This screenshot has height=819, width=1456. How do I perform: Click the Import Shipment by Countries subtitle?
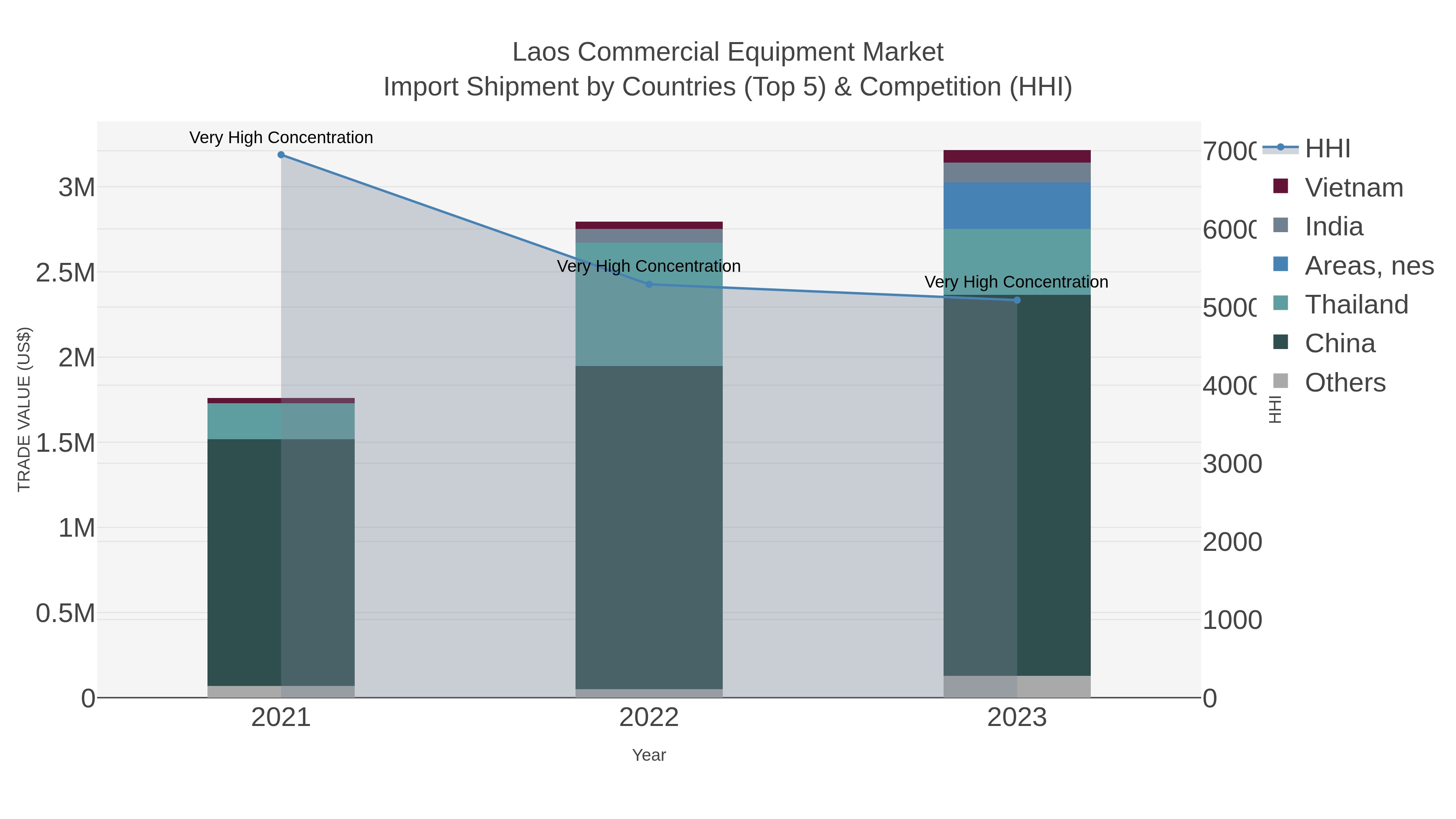(x=728, y=87)
